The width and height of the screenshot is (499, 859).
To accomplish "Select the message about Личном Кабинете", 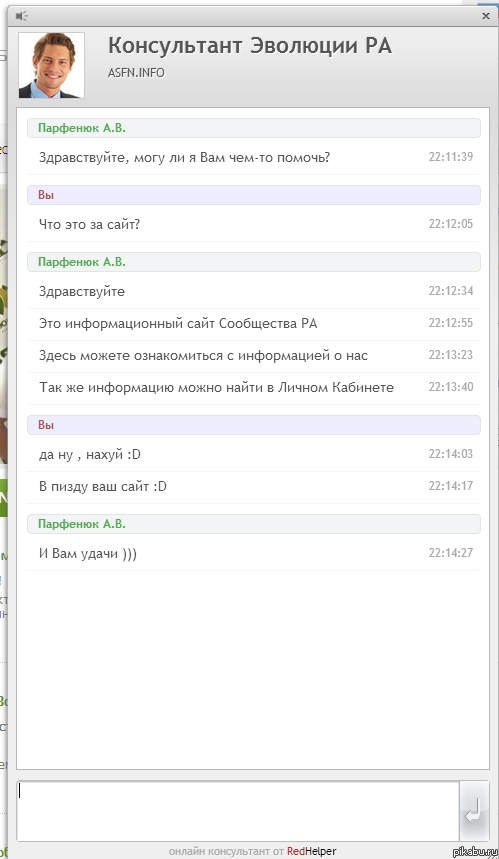I will point(216,388).
